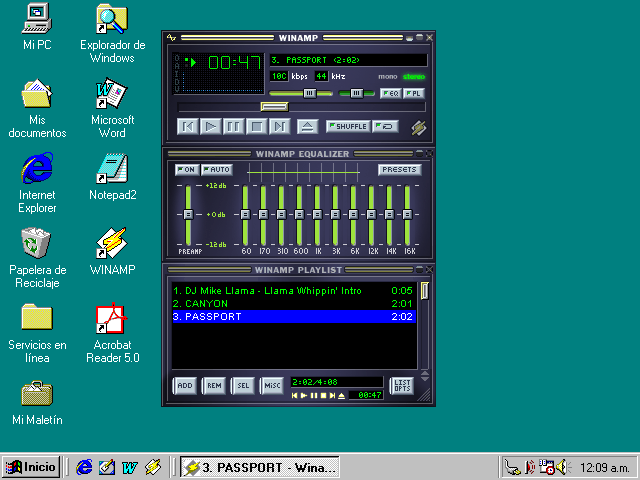Viewport: 640px width, 480px height.
Task: Launch Internet Explorer from quick launch bar
Action: pos(84,467)
